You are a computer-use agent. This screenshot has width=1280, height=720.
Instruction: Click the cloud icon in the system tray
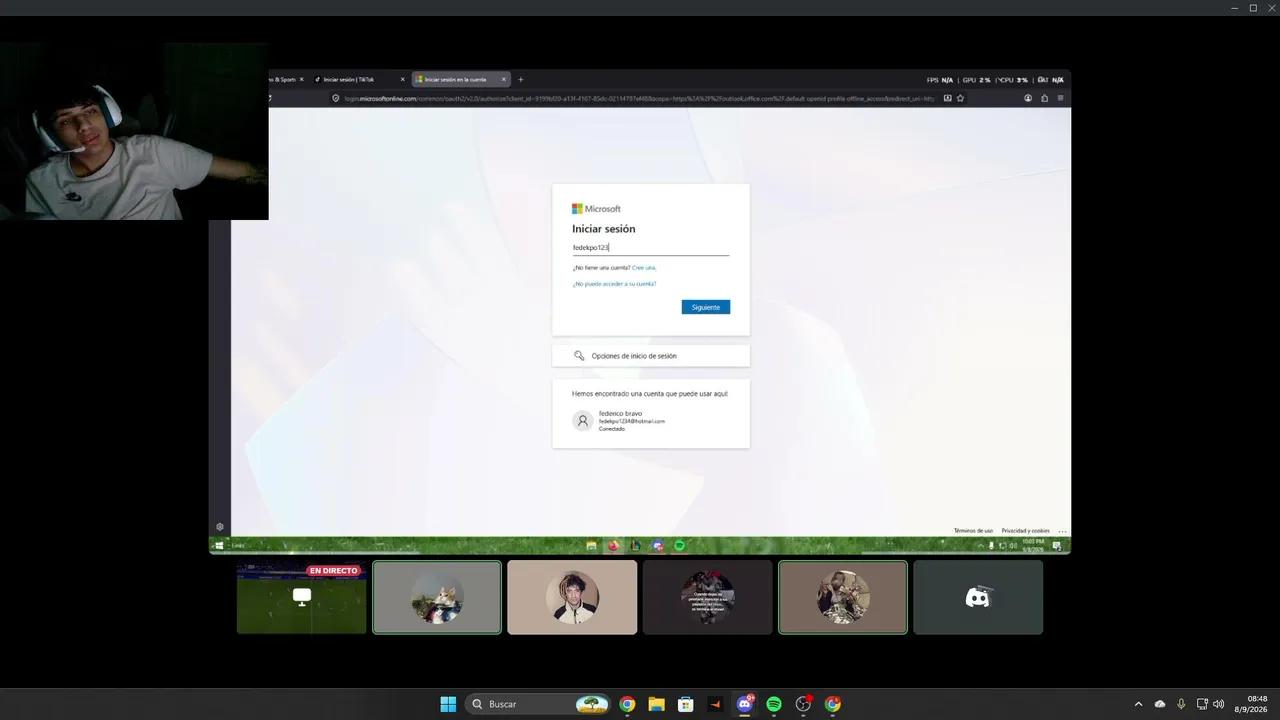[x=1160, y=704]
